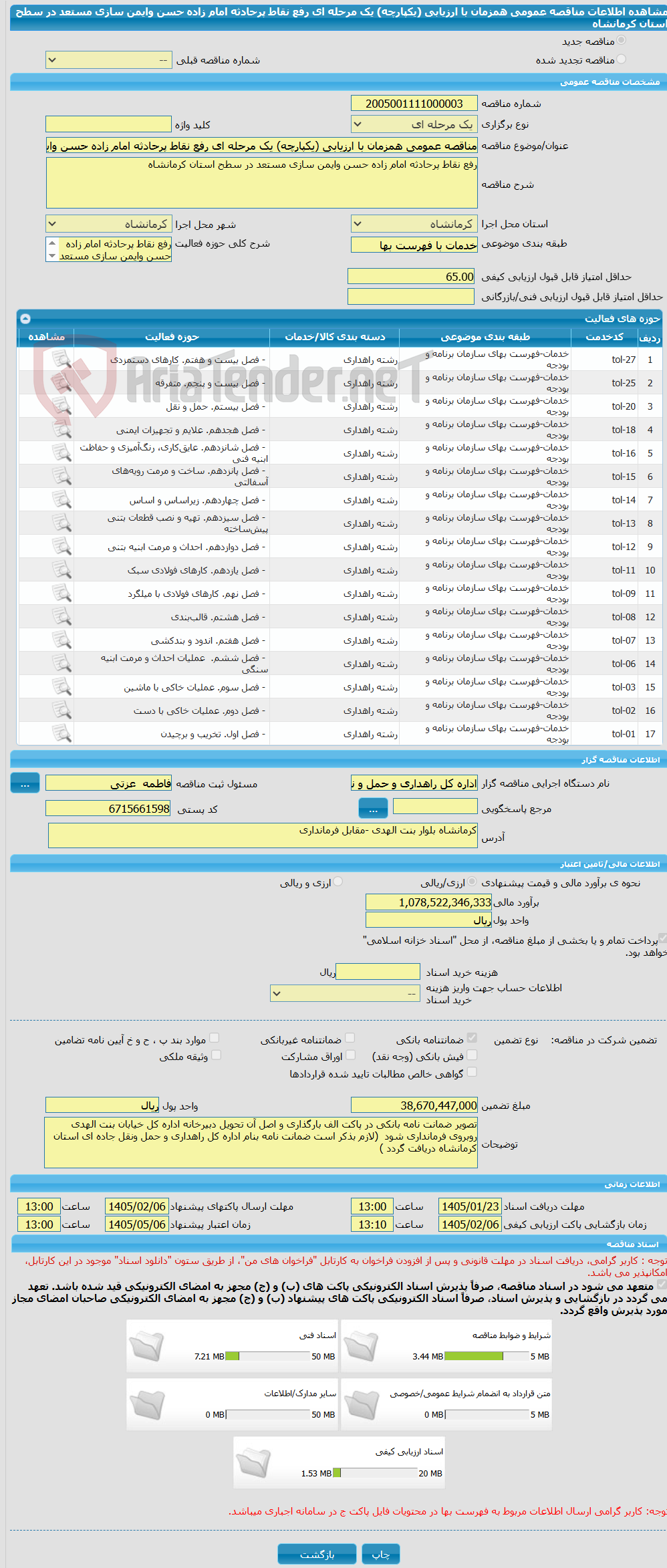667x1568 pixels.
Task: Click the هزینه خرید اسناد input field
Action: coord(378,972)
